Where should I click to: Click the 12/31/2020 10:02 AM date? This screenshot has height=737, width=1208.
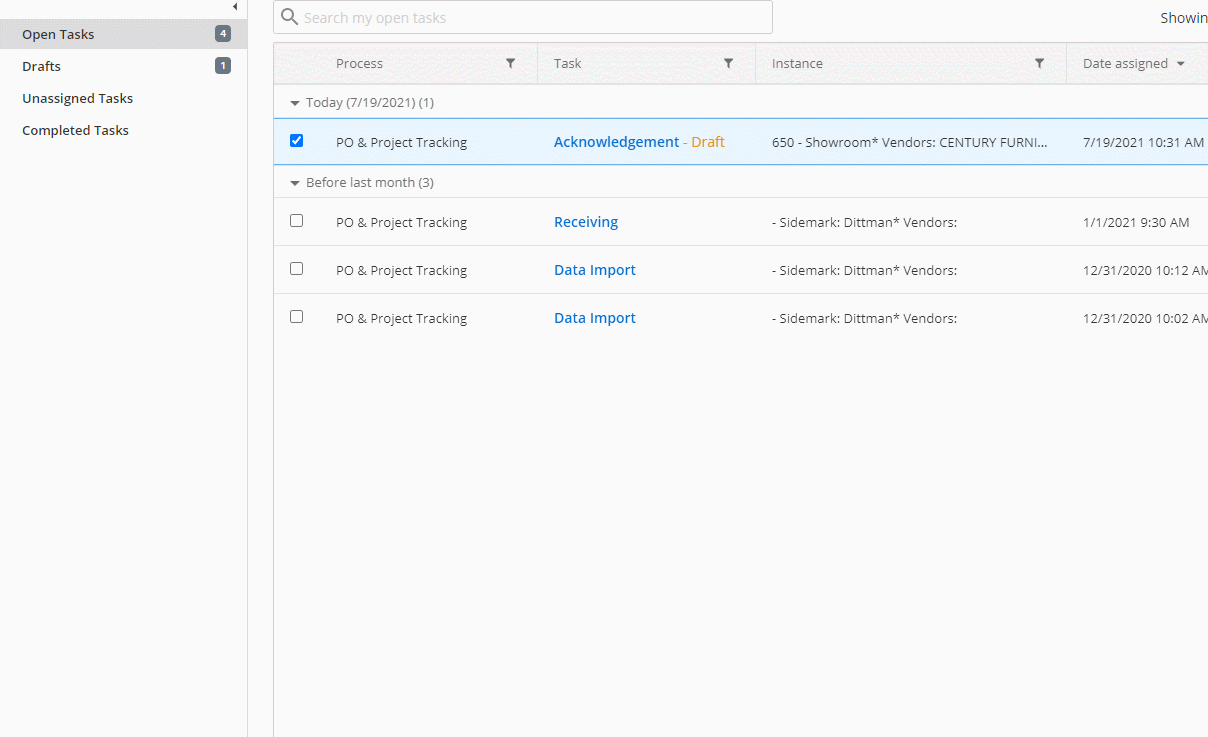[x=1145, y=318]
